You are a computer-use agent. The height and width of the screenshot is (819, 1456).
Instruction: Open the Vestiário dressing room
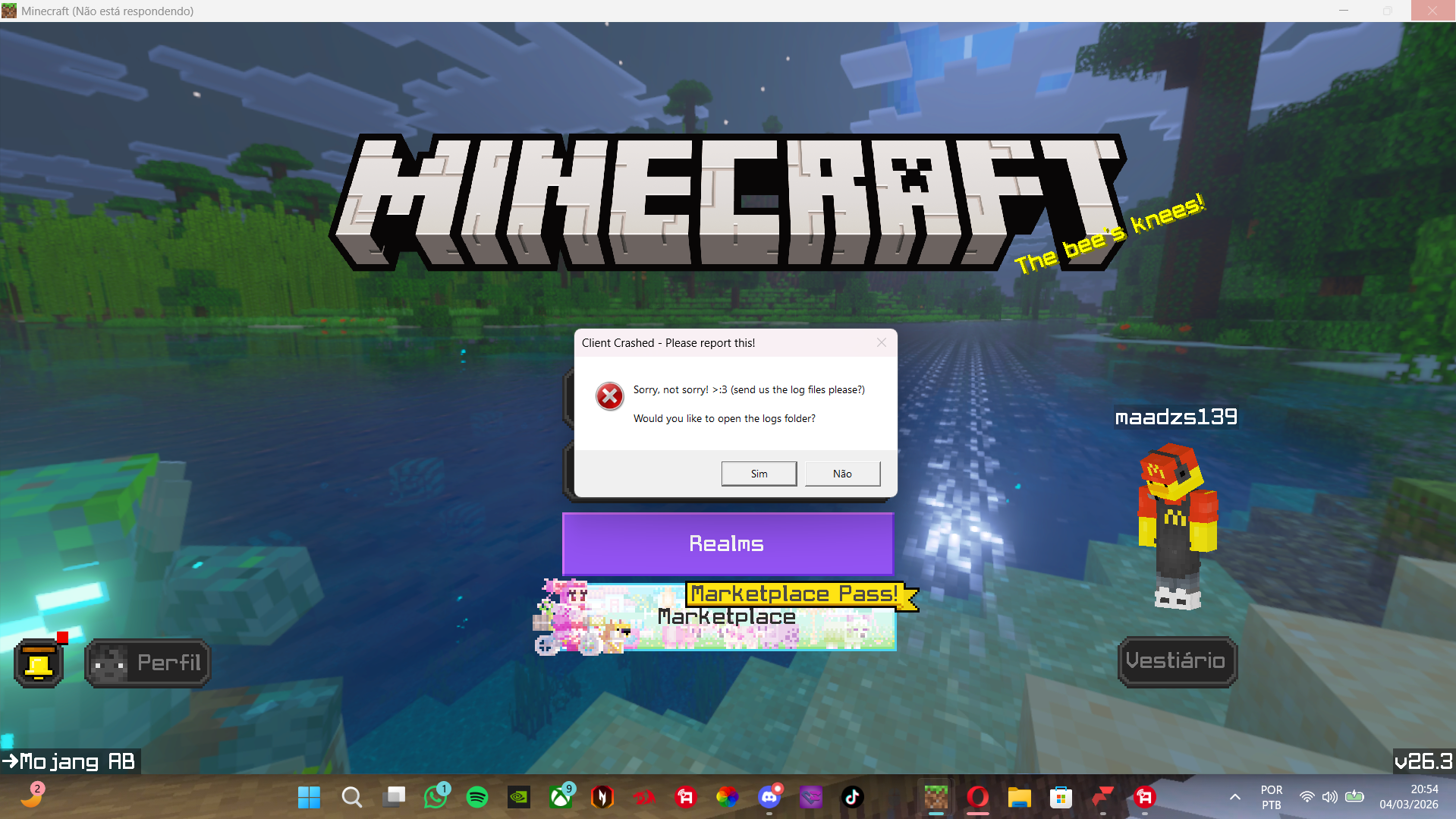1176,661
